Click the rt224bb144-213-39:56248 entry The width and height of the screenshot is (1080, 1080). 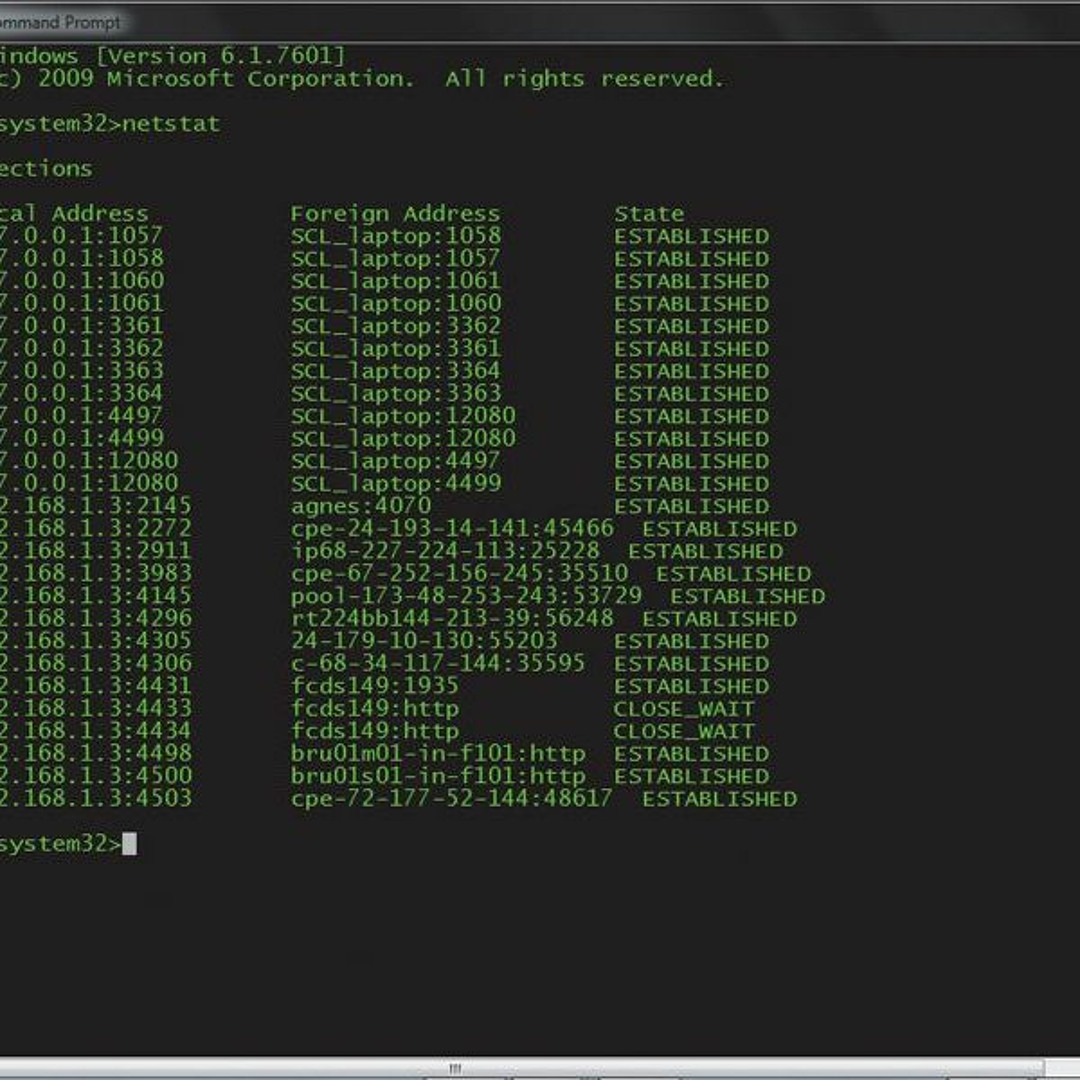(x=452, y=619)
